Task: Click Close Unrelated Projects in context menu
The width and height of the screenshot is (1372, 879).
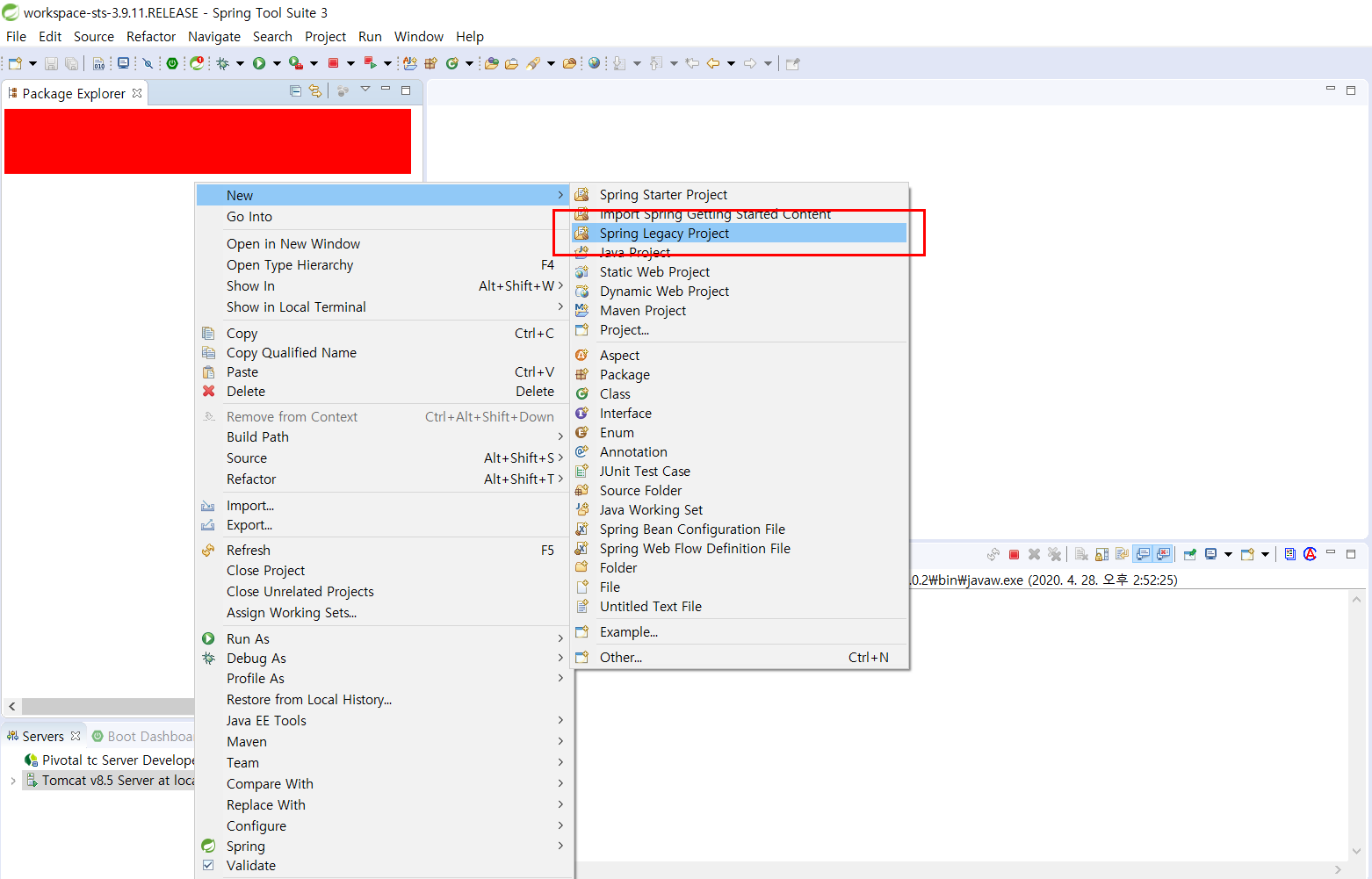Action: pos(384,592)
